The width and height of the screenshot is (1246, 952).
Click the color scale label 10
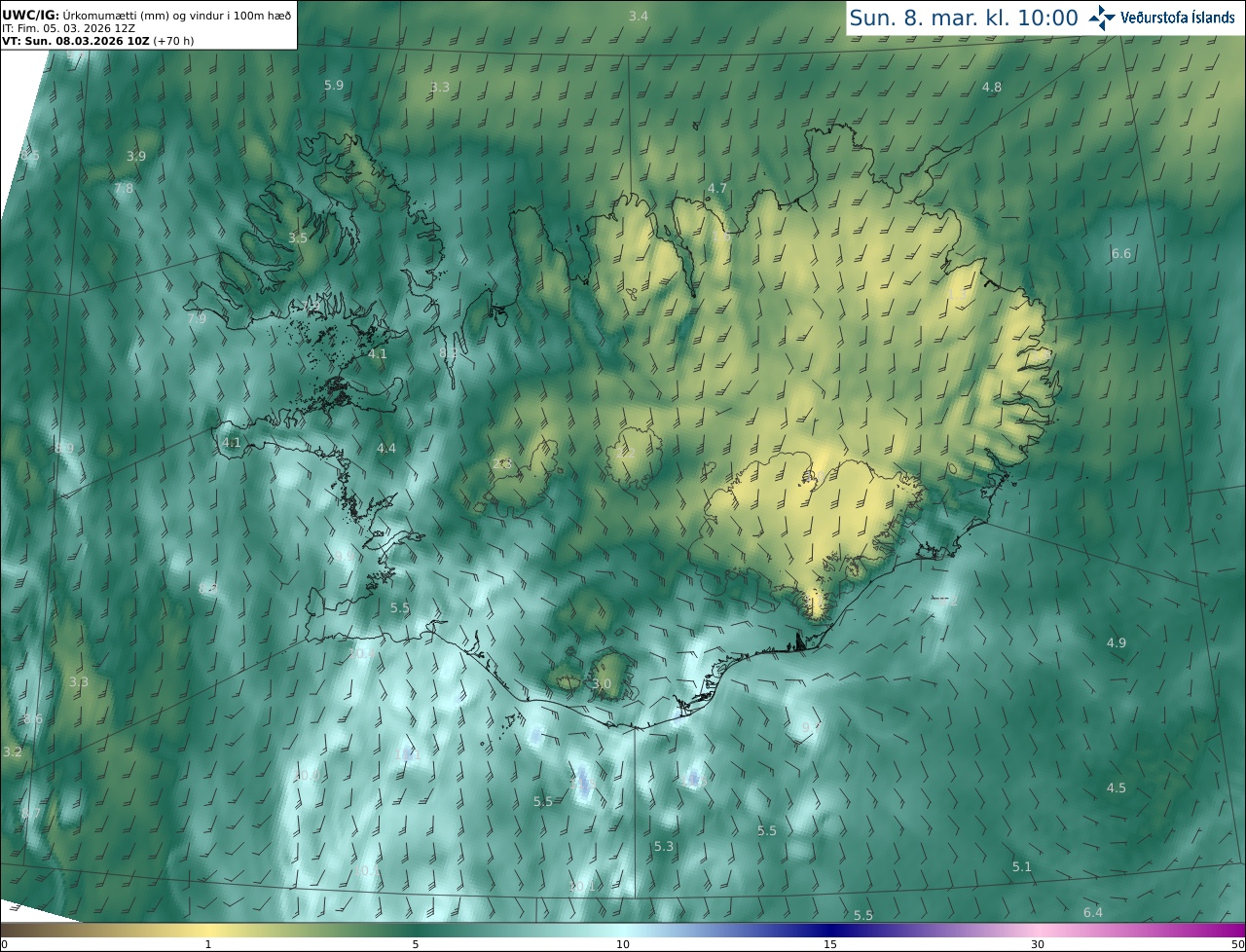623,944
